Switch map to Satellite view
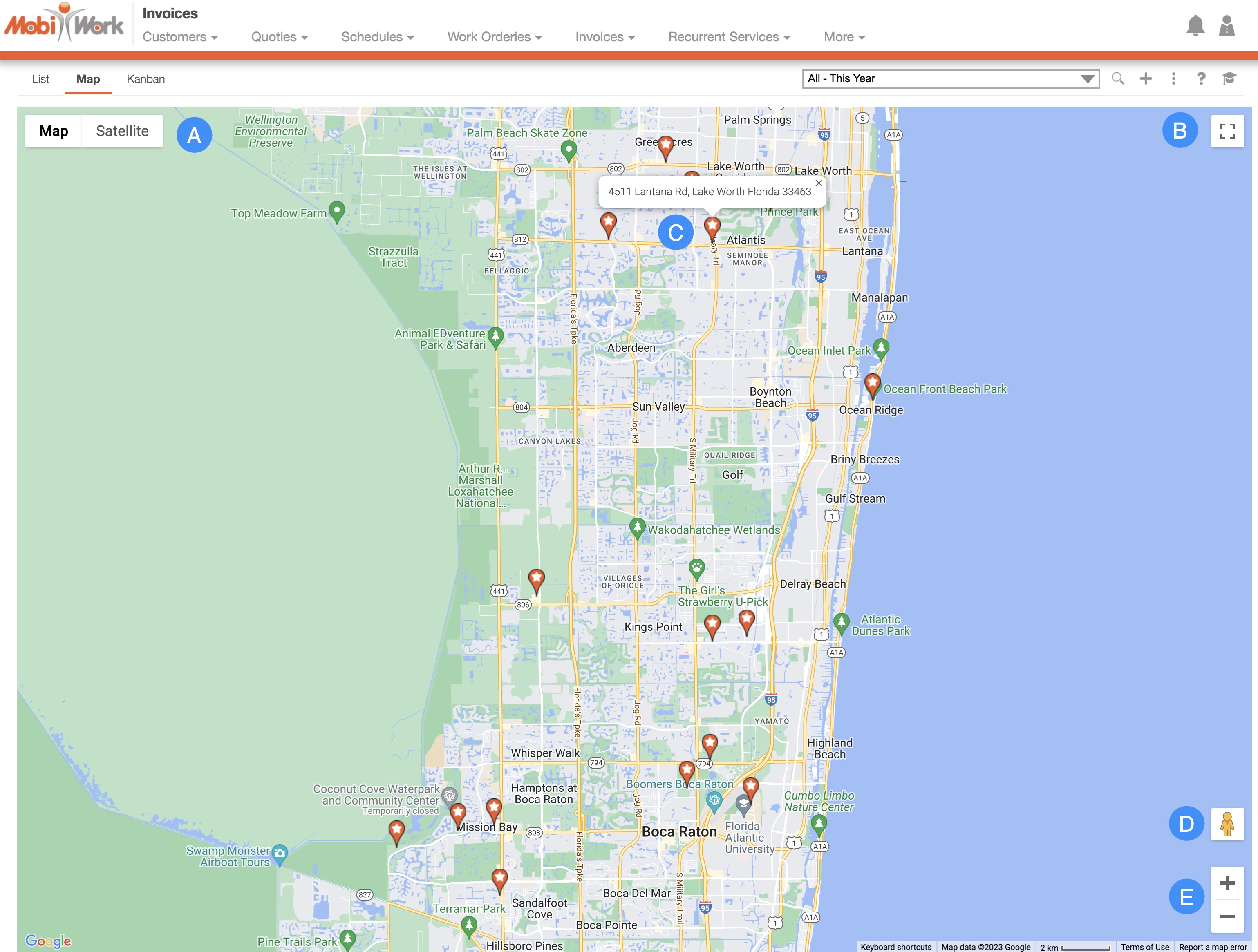This screenshot has height=952, width=1258. [122, 132]
